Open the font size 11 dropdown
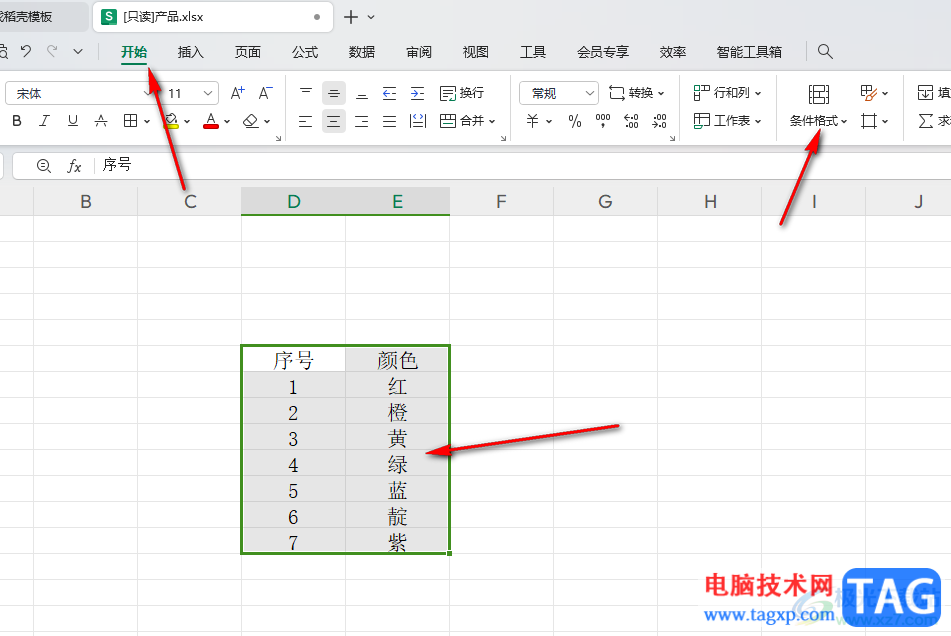The height and width of the screenshot is (636, 951). coord(207,93)
